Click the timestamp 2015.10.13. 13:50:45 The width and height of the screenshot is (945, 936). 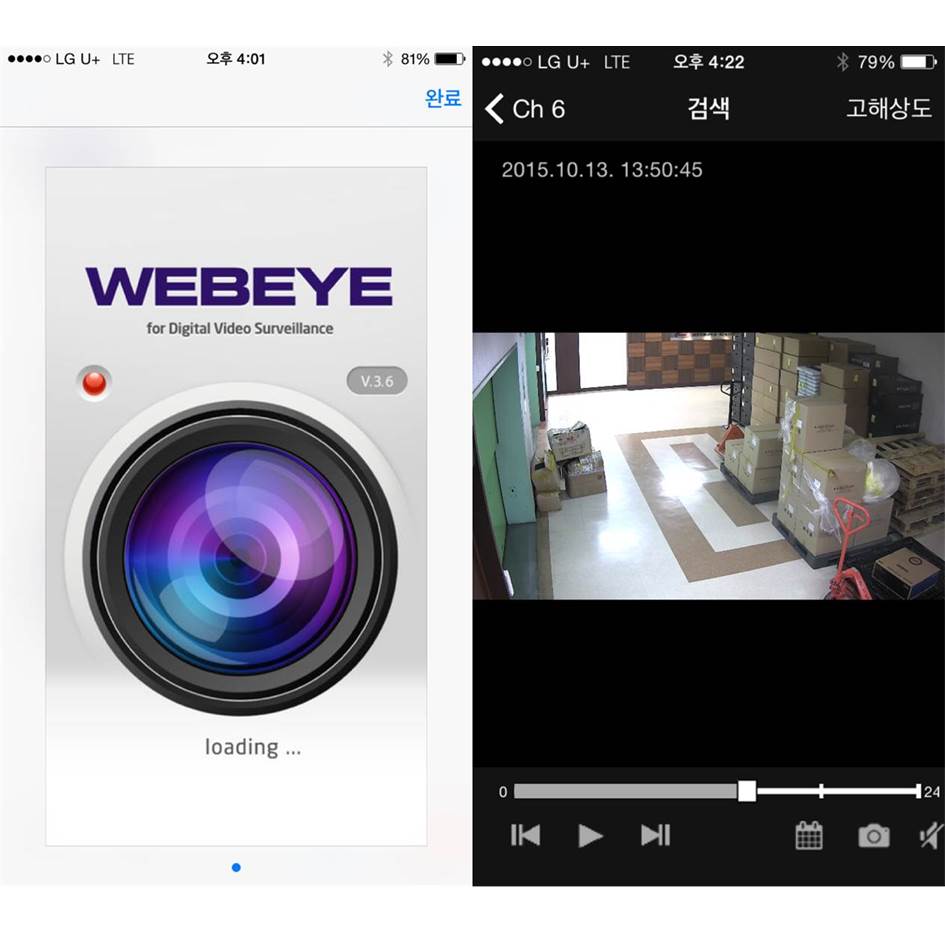602,170
